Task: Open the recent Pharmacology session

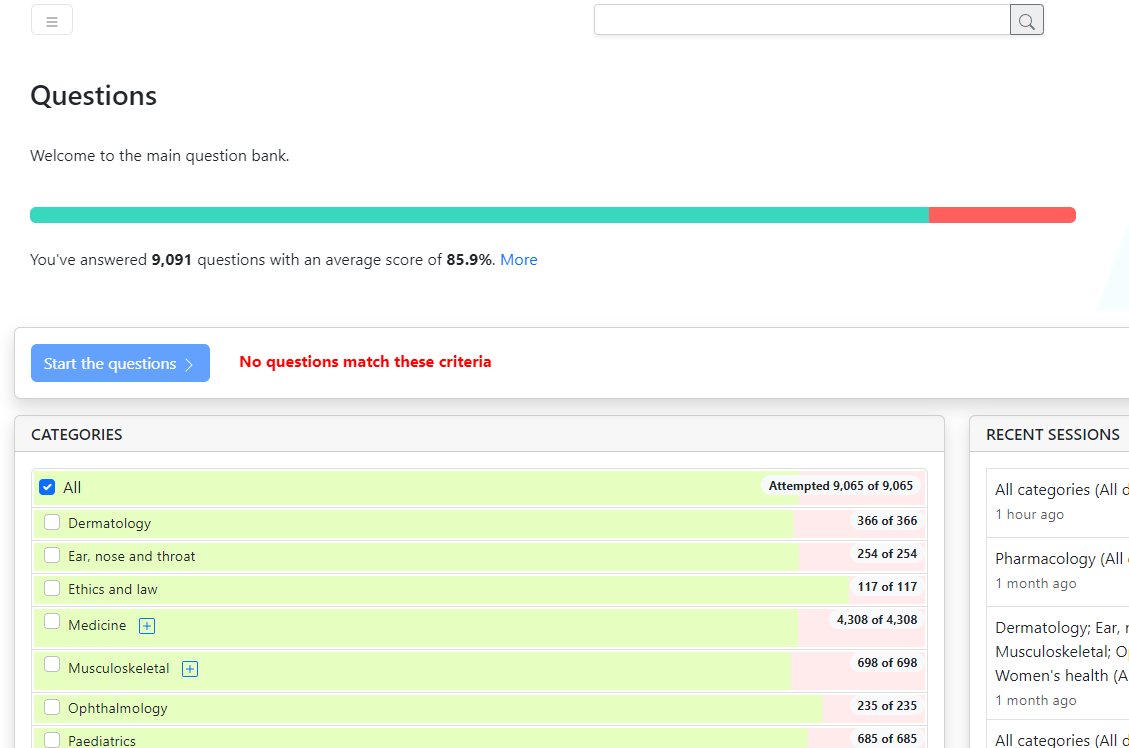Action: 1060,558
